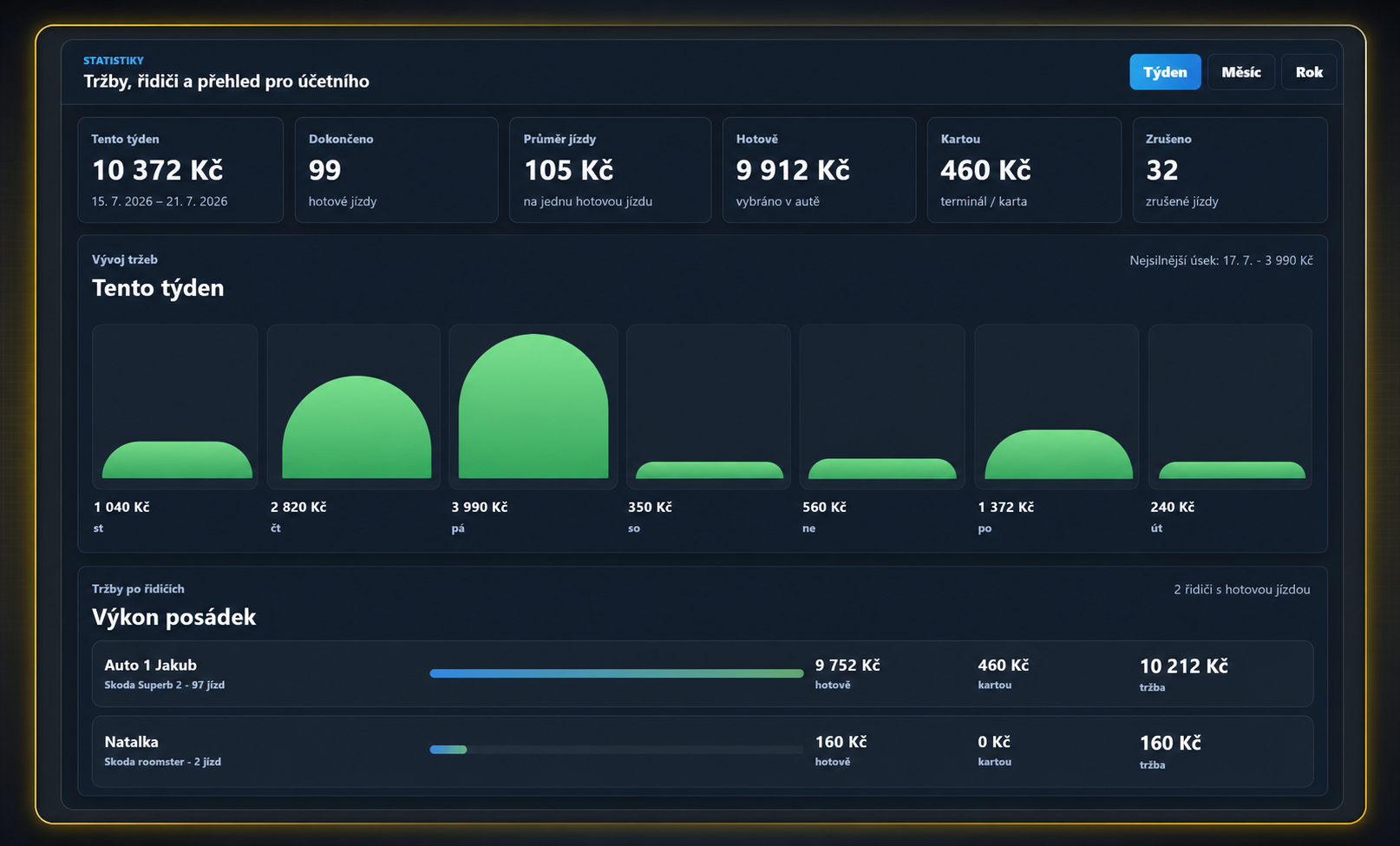Click the Tento týden 10 372 Kč card
This screenshot has height=846, width=1400.
click(180, 170)
